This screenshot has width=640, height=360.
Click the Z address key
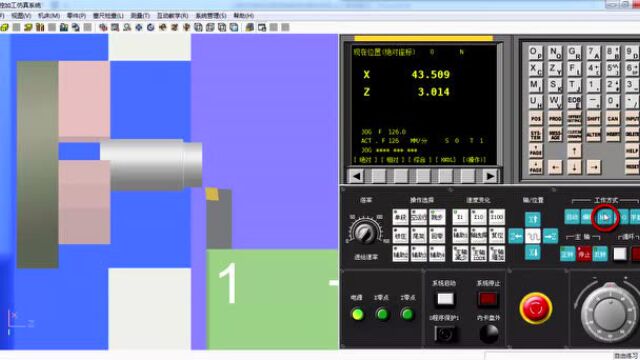tap(555, 69)
